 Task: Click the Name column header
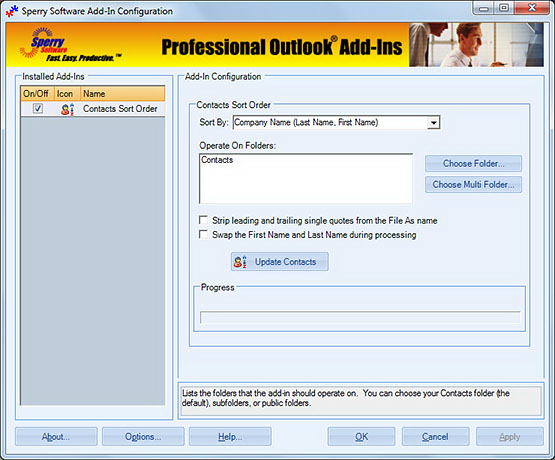122,94
